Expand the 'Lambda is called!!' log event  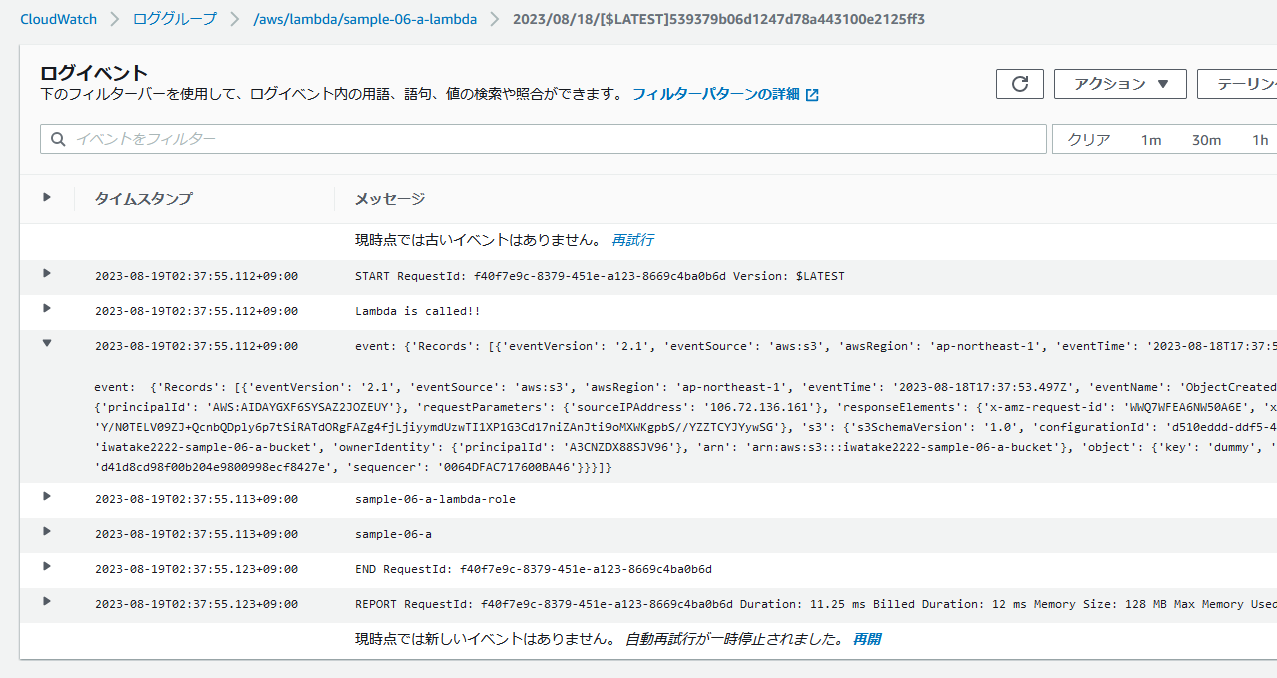click(x=47, y=311)
